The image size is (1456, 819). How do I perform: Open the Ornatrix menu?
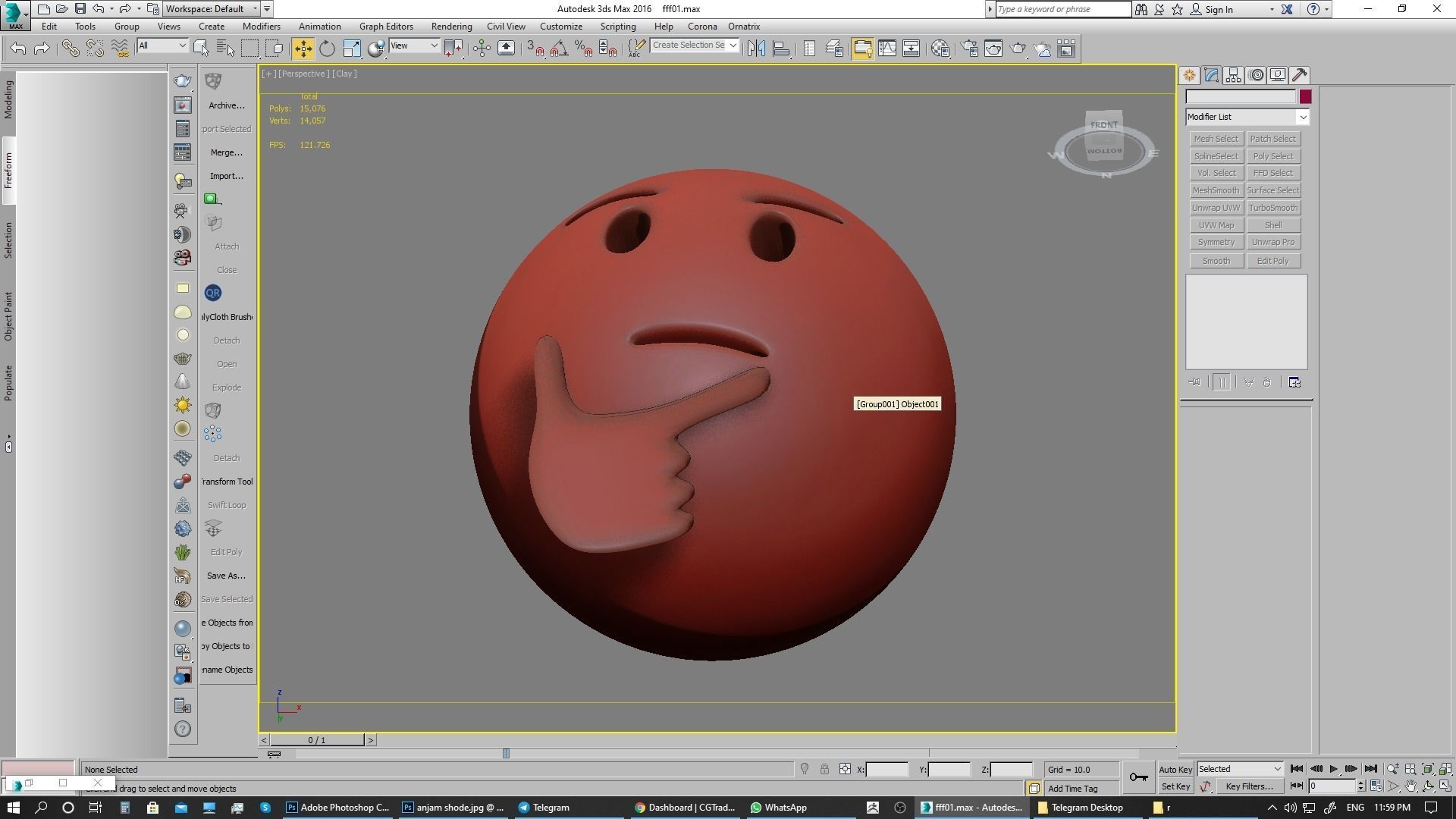tap(744, 27)
